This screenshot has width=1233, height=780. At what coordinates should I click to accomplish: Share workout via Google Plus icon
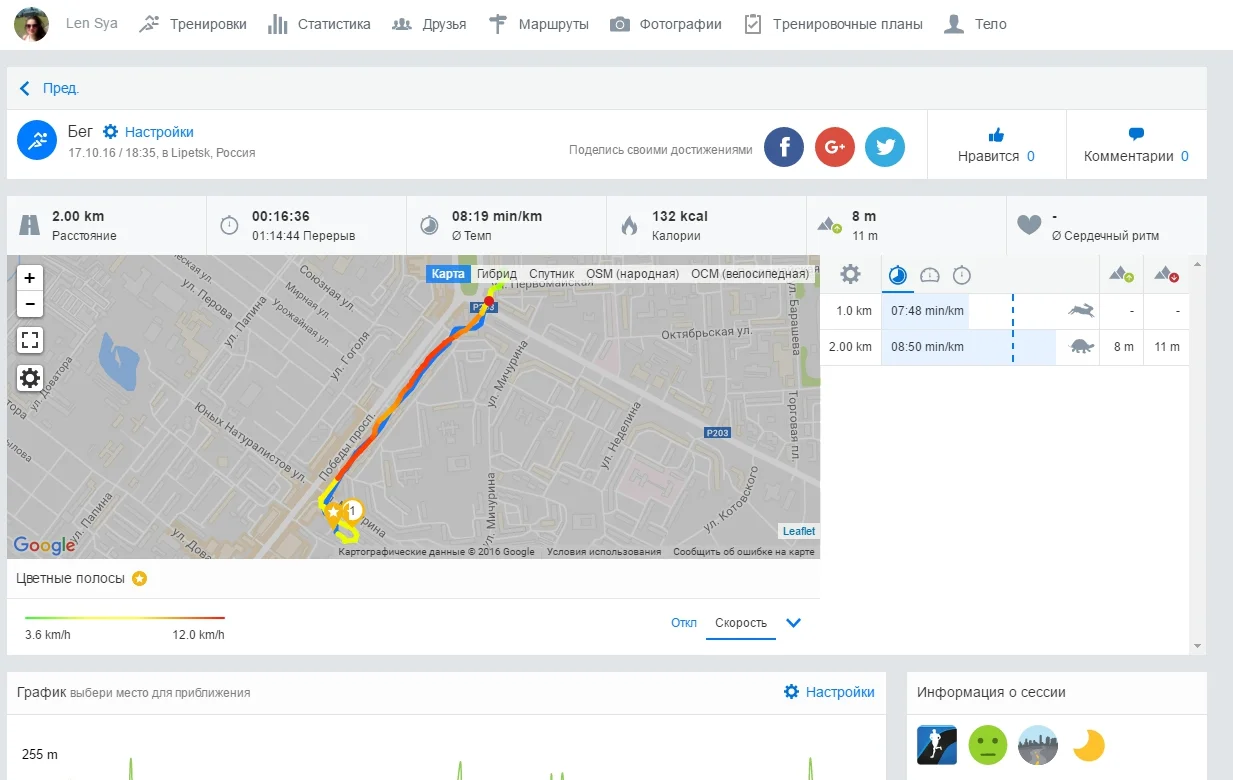coord(835,148)
